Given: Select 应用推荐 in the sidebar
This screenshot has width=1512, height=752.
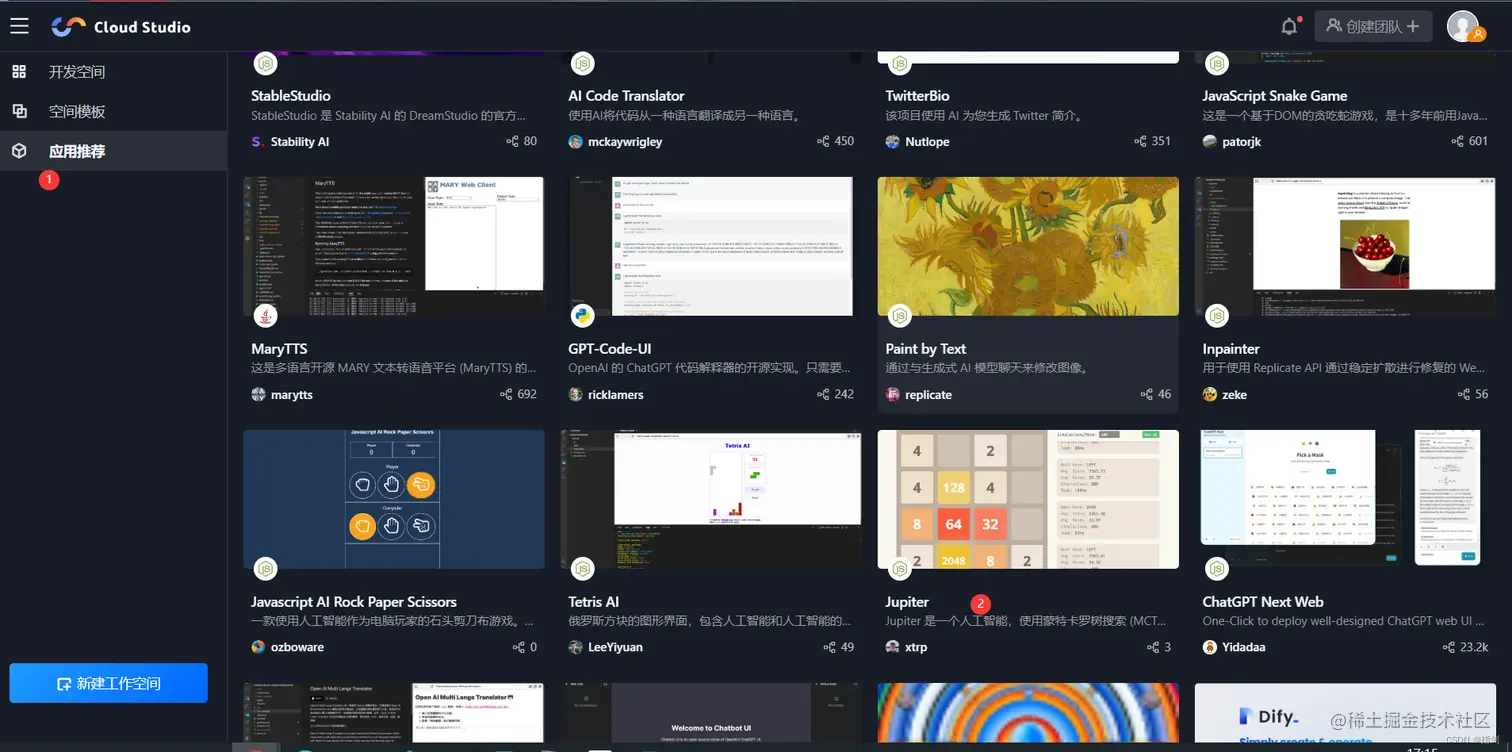Looking at the screenshot, I should point(77,152).
